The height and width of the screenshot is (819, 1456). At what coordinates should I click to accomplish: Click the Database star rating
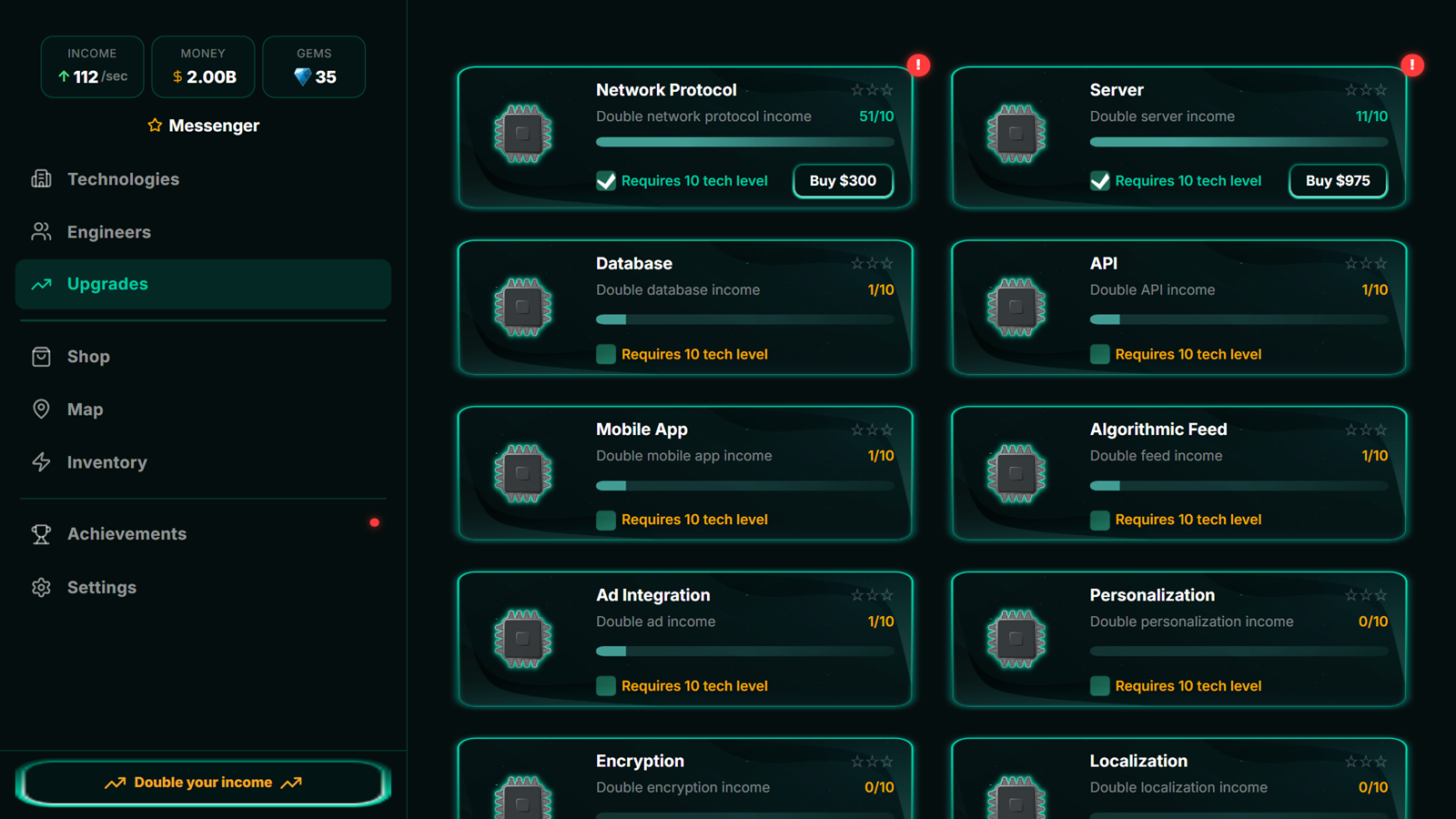click(872, 263)
